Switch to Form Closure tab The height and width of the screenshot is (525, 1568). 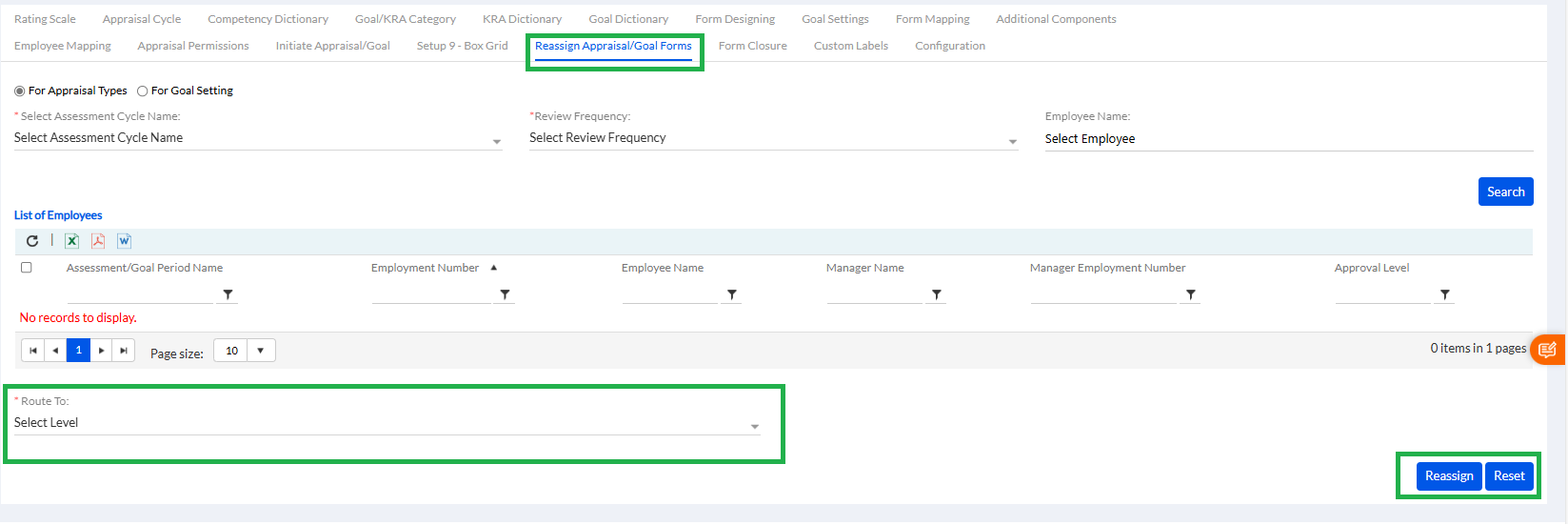(752, 46)
